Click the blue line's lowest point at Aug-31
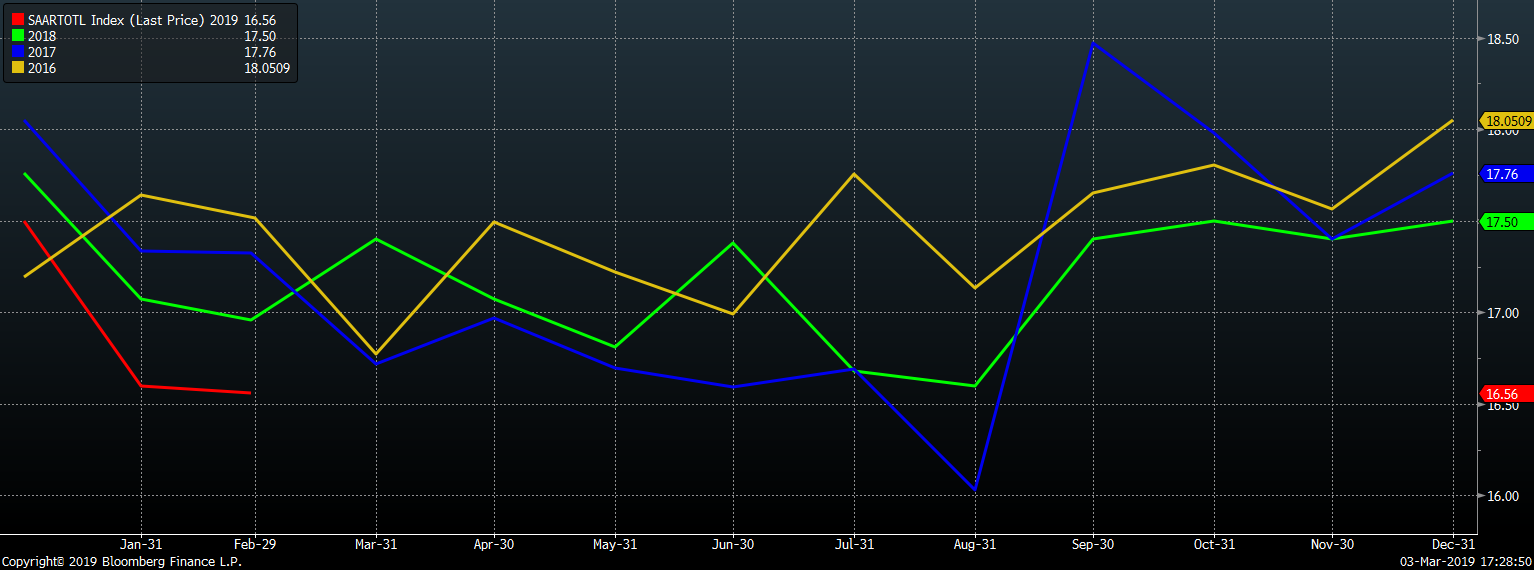Image resolution: width=1534 pixels, height=570 pixels. click(x=973, y=489)
